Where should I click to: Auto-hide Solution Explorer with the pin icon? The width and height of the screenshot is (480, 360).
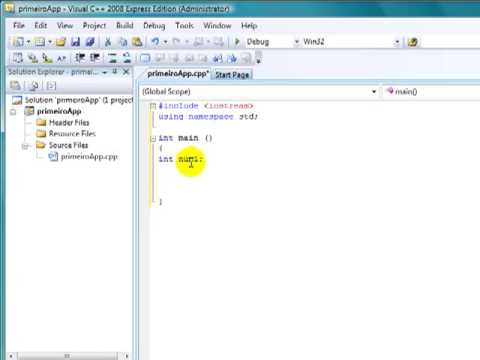point(115,72)
